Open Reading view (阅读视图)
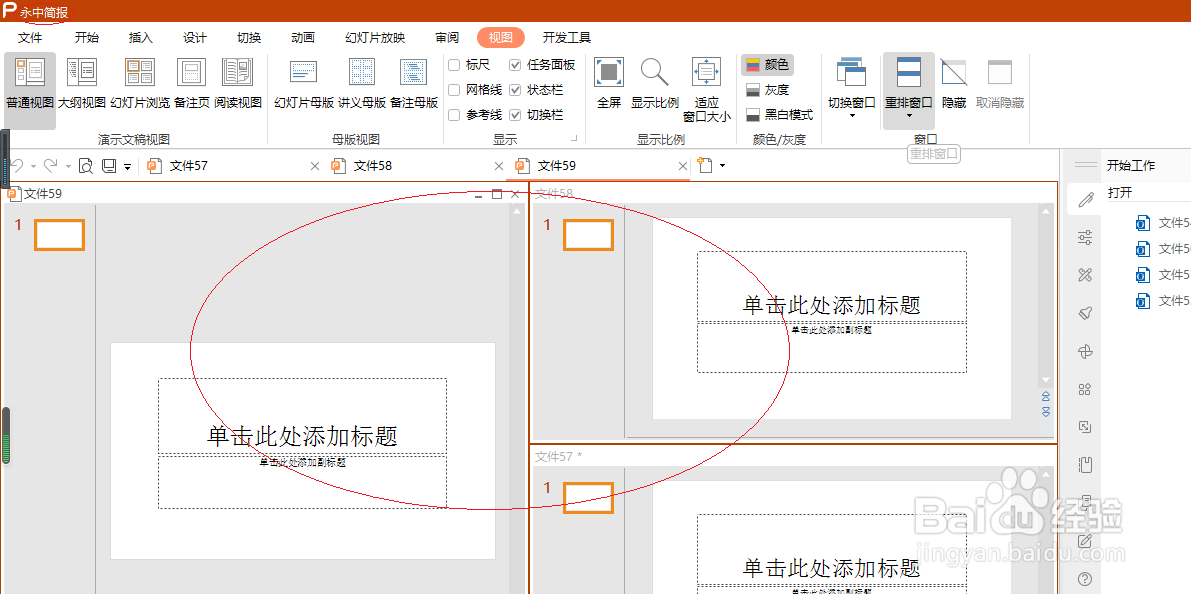This screenshot has height=594, width=1191. 238,84
